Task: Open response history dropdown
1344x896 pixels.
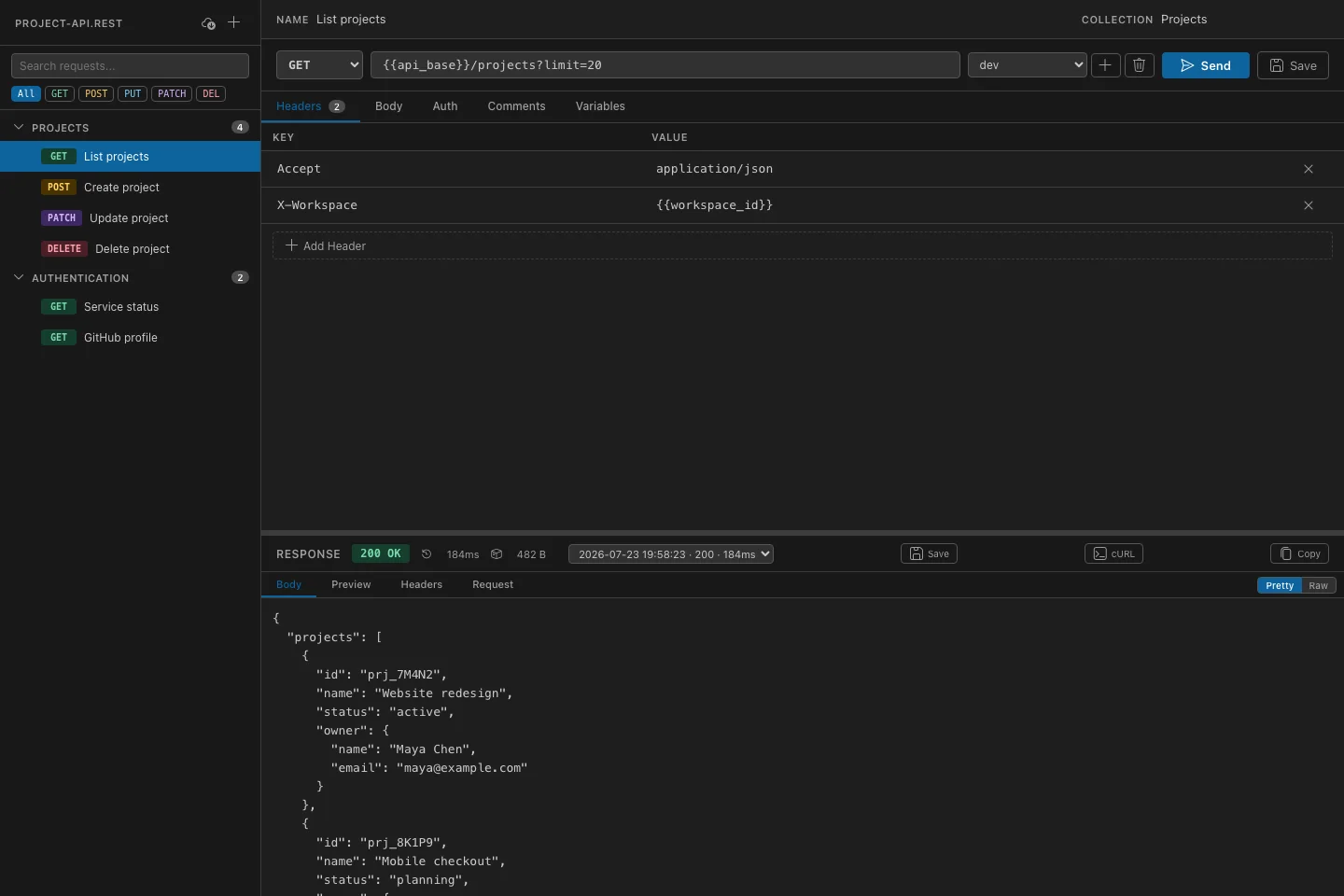Action: [671, 554]
